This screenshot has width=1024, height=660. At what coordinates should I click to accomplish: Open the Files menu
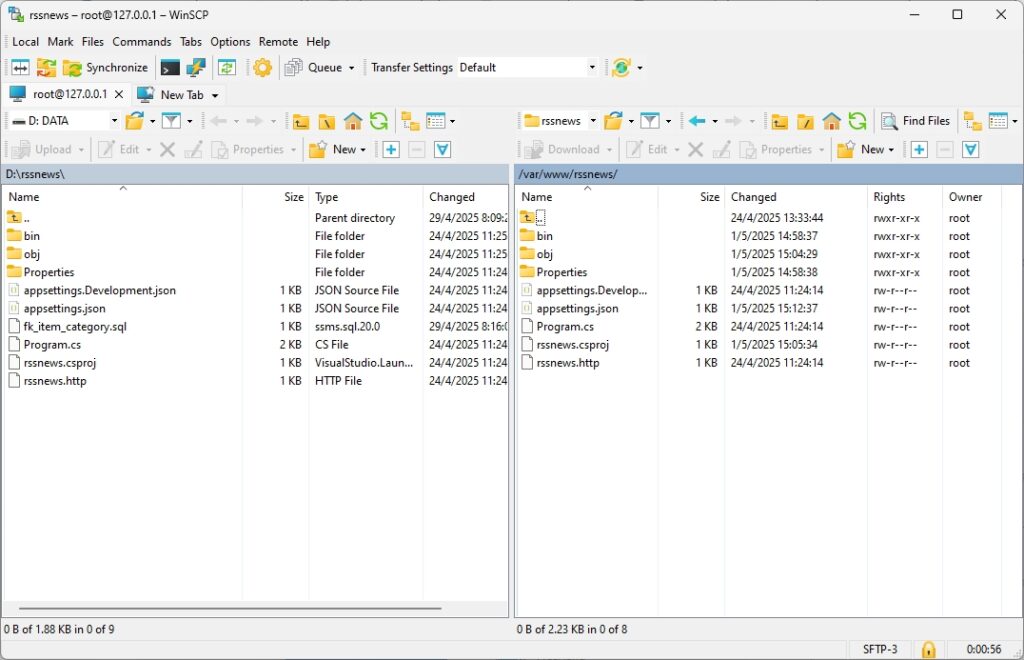93,41
